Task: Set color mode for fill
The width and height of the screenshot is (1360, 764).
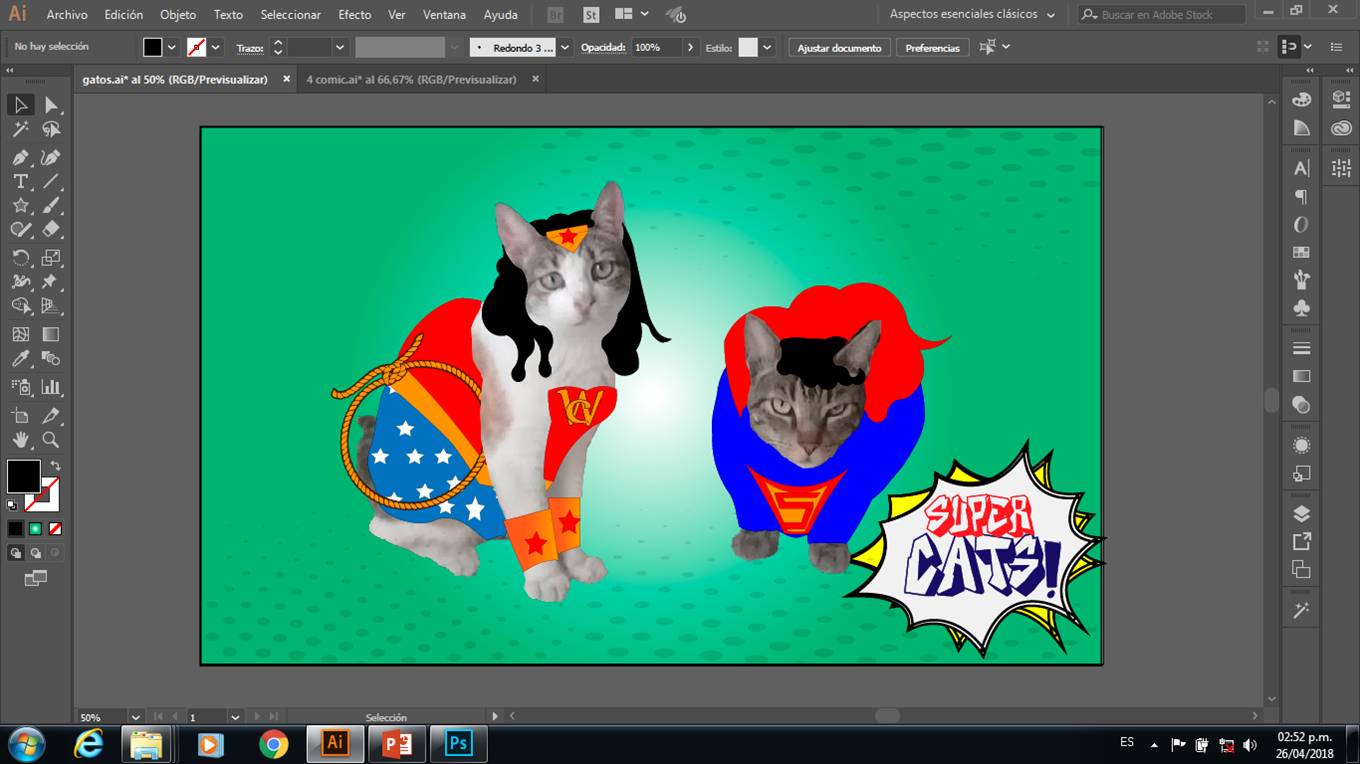Action: click(15, 528)
